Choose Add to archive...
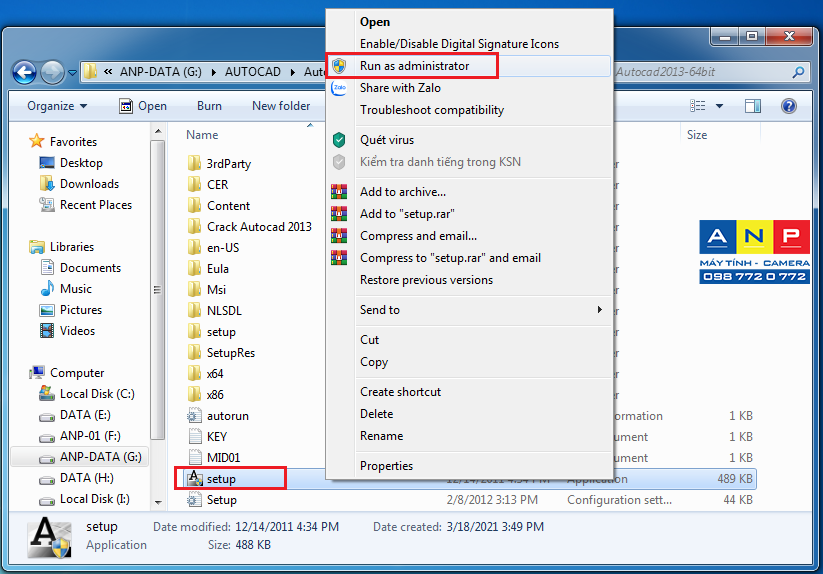823x574 pixels. click(x=470, y=192)
